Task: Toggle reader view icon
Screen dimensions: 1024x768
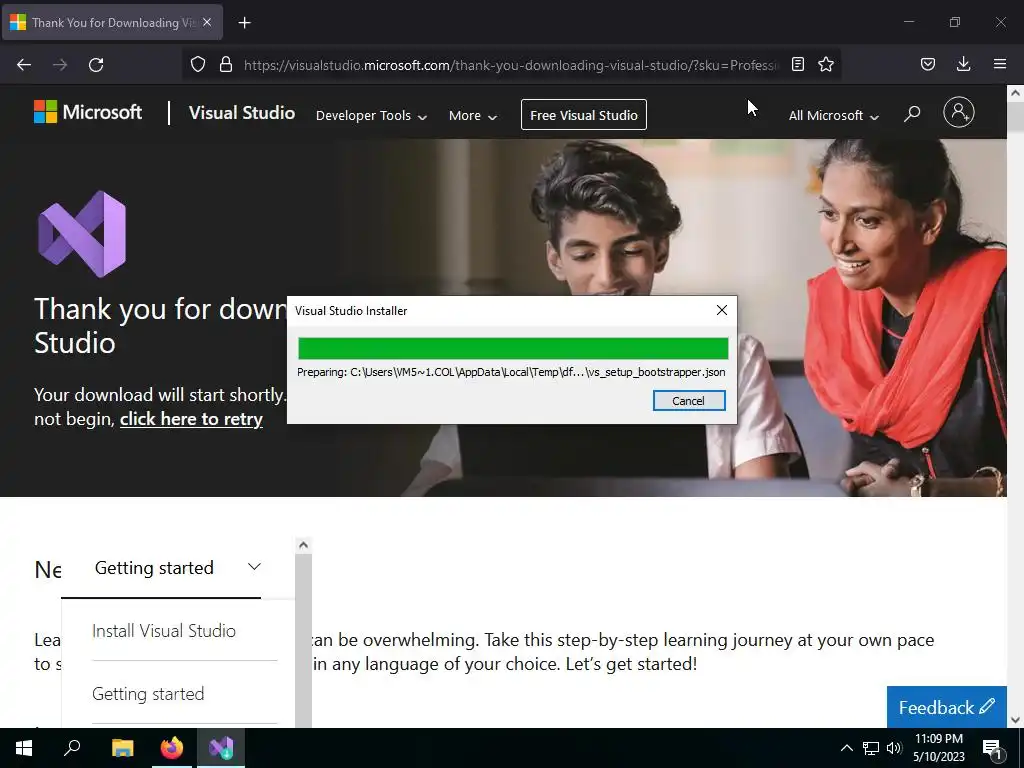Action: 797,64
